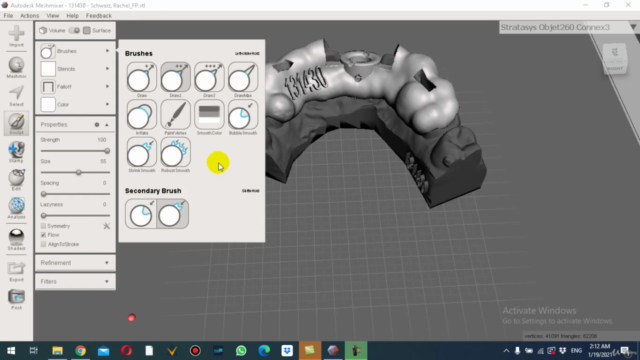Expand the Falloff flyout arrow
The image size is (640, 360).
(107, 87)
